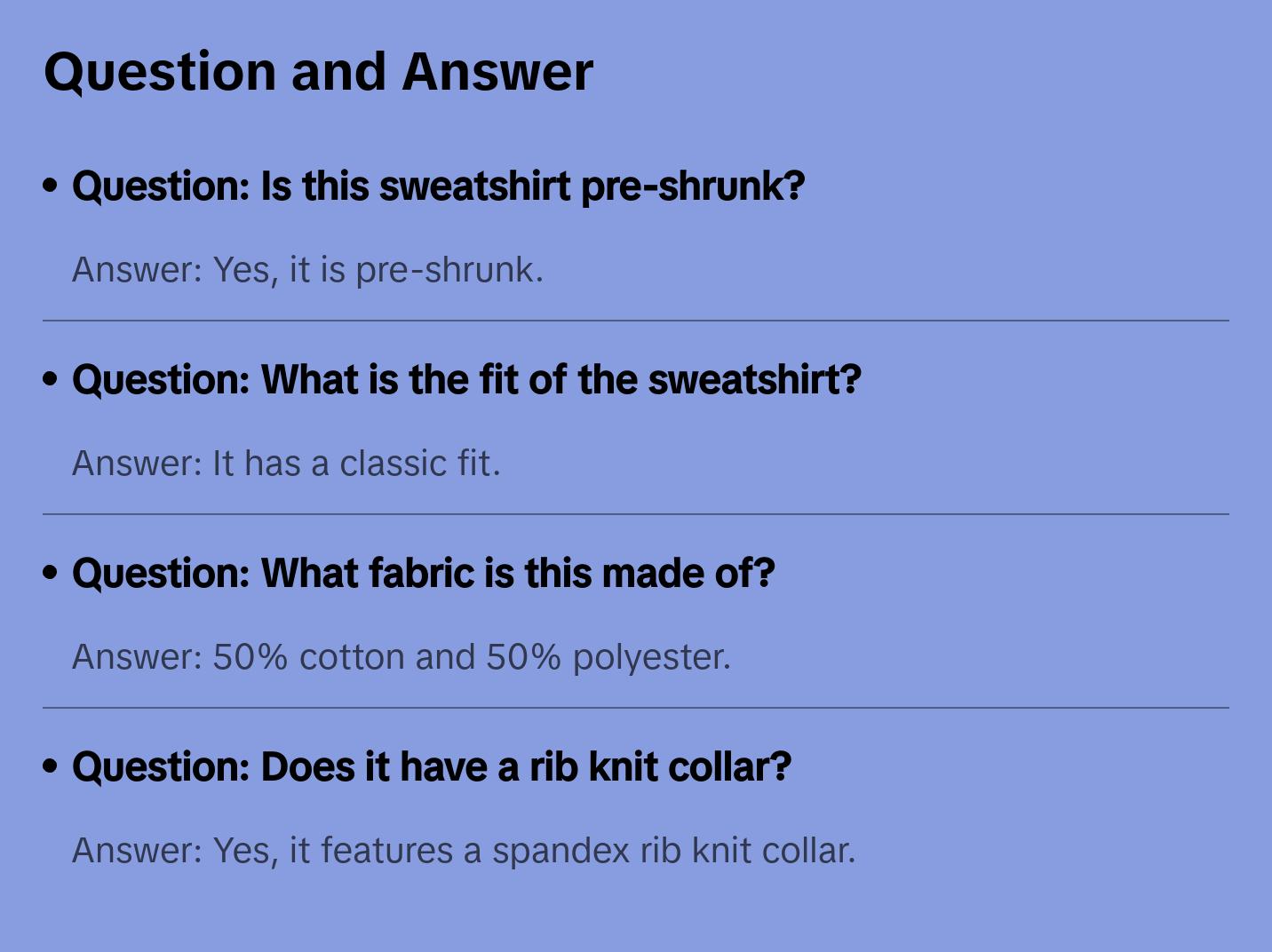Select the "Does it have a rib knit collar?" question
The width and height of the screenshot is (1272, 952).
click(x=431, y=767)
